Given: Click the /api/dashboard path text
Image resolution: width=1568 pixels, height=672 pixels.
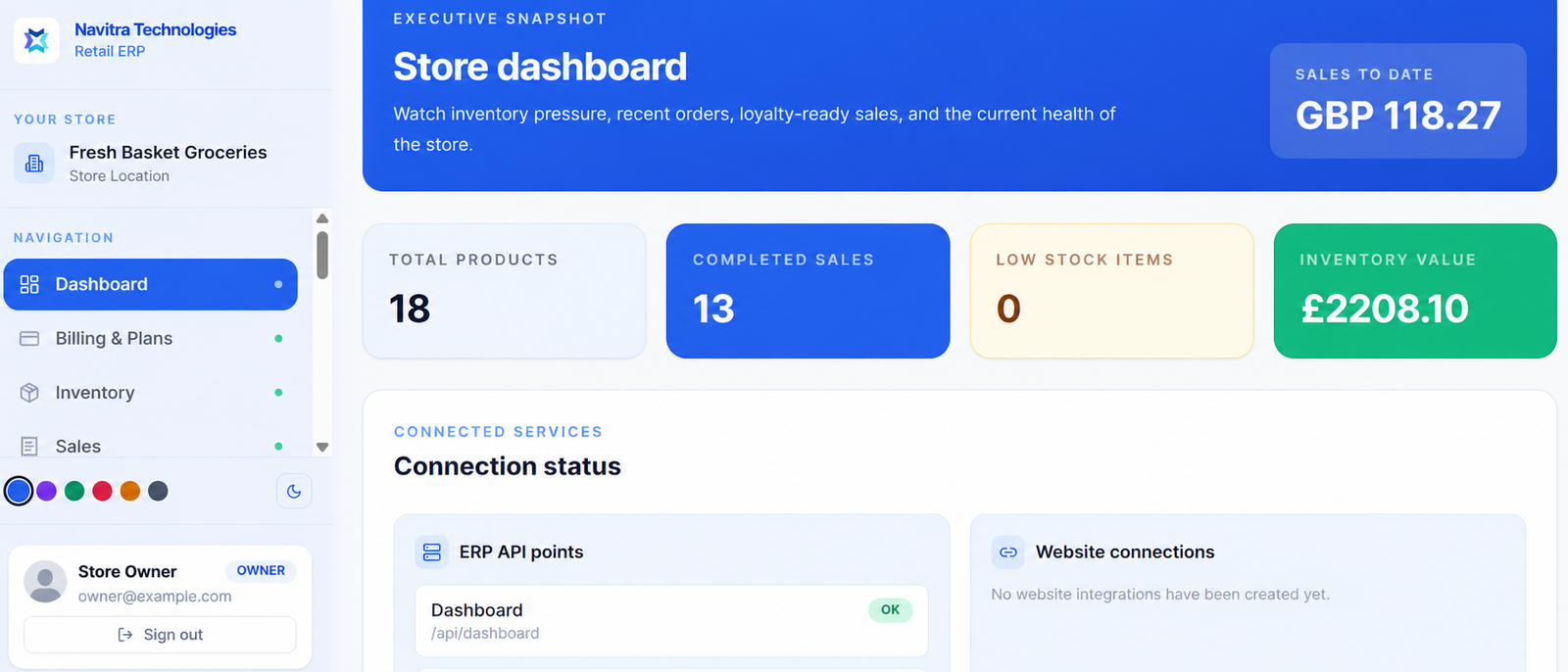Looking at the screenshot, I should click(x=485, y=634).
